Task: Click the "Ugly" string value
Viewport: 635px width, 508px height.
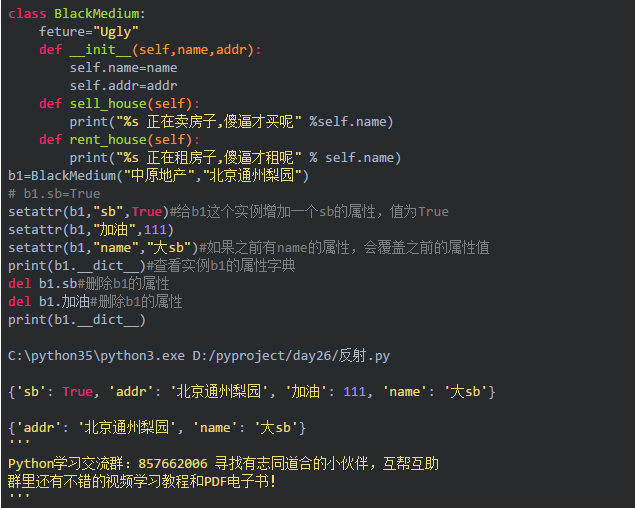Action: tap(122, 31)
